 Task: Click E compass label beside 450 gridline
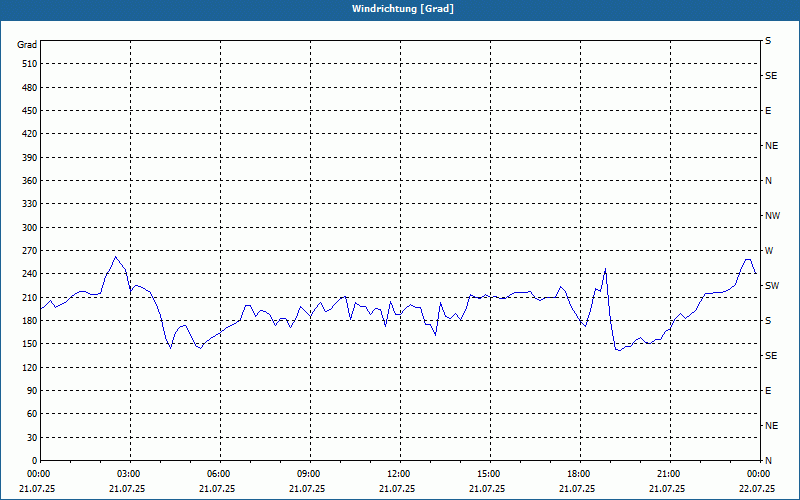point(768,111)
